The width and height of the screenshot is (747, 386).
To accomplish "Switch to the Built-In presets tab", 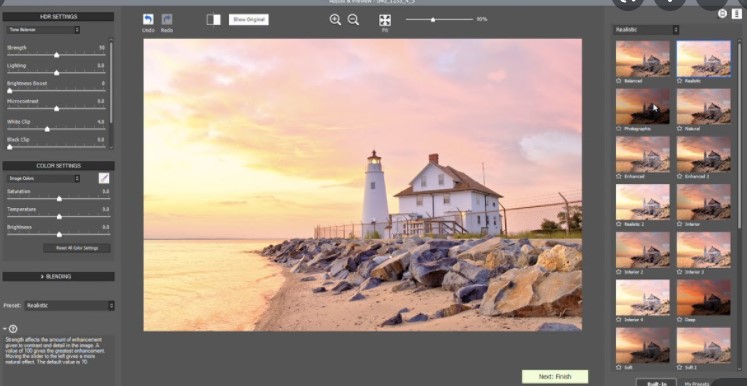I will coord(656,383).
